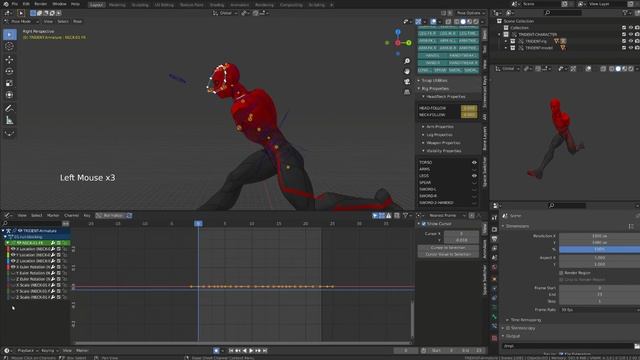Viewport: 640px width, 360px height.
Task: Click the NECK-FOLLOW value slider
Action: tap(469, 115)
